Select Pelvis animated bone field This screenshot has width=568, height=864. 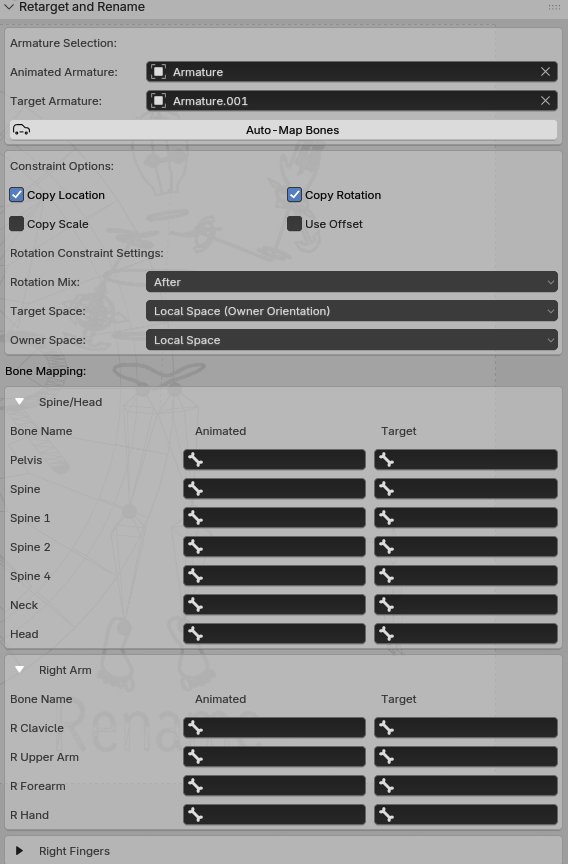[x=274, y=460]
